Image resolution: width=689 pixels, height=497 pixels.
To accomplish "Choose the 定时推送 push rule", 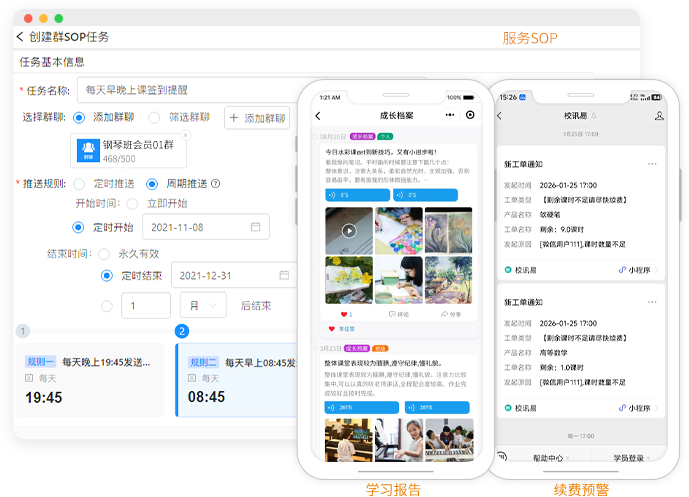I will (79, 184).
